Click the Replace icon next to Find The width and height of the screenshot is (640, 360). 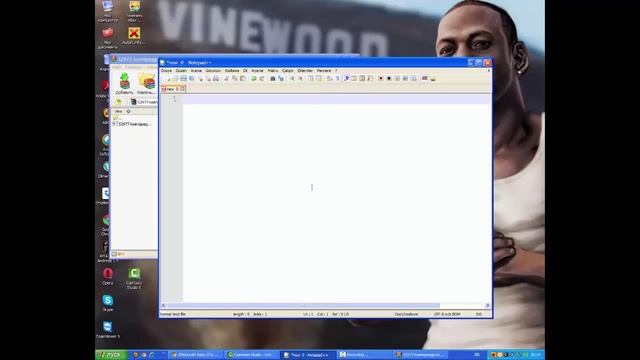click(x=281, y=78)
